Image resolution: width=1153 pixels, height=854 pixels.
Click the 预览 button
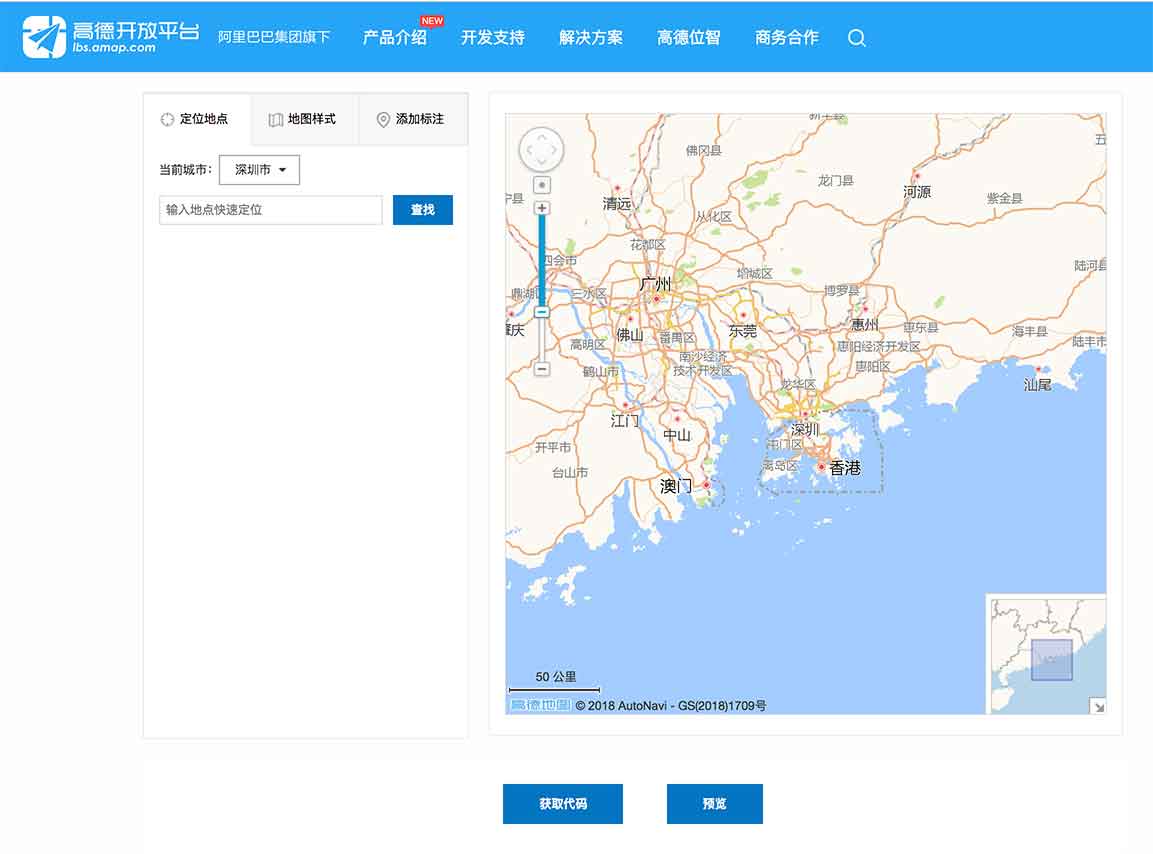coord(713,803)
